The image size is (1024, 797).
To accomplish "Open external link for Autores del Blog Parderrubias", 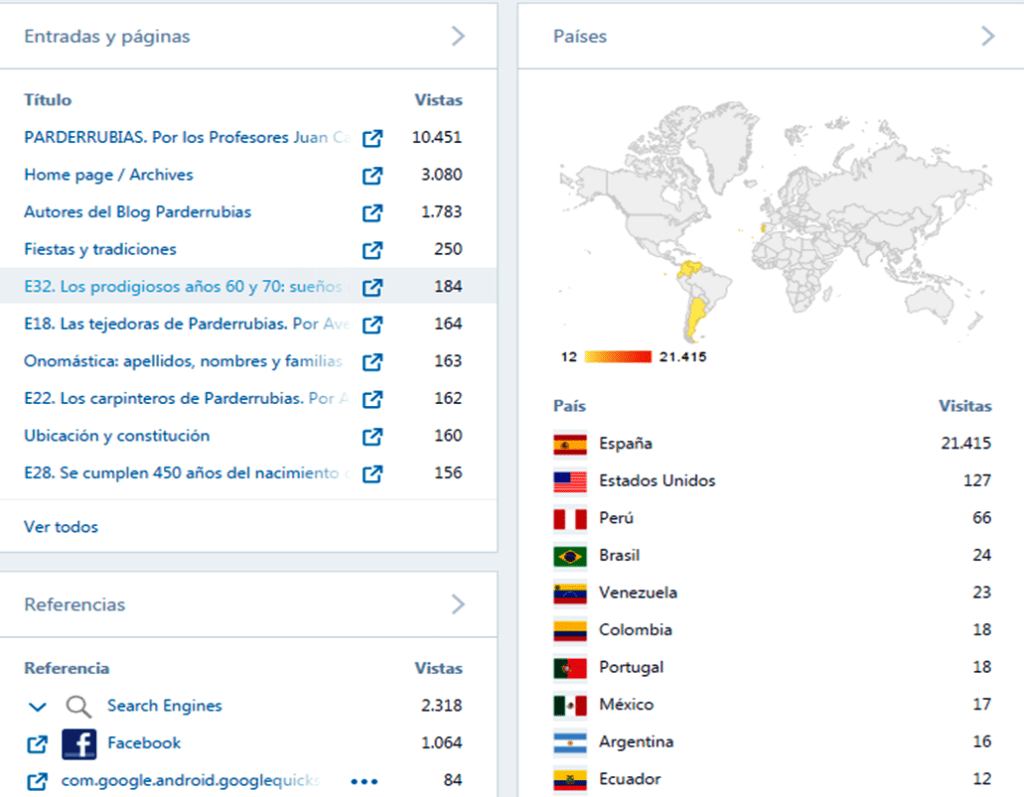I will (x=372, y=213).
